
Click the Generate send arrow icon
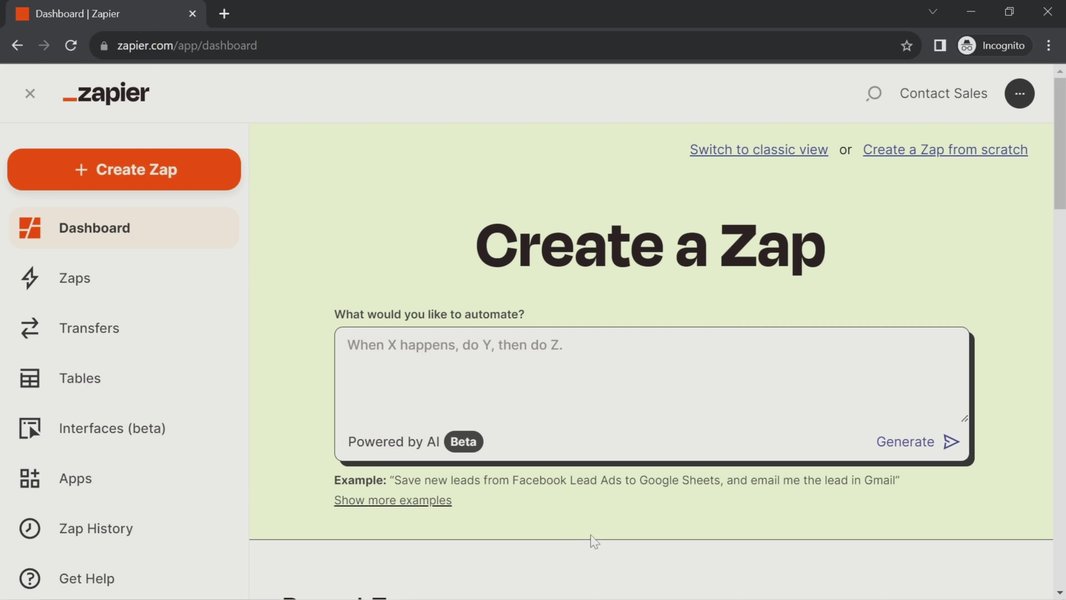coord(951,441)
